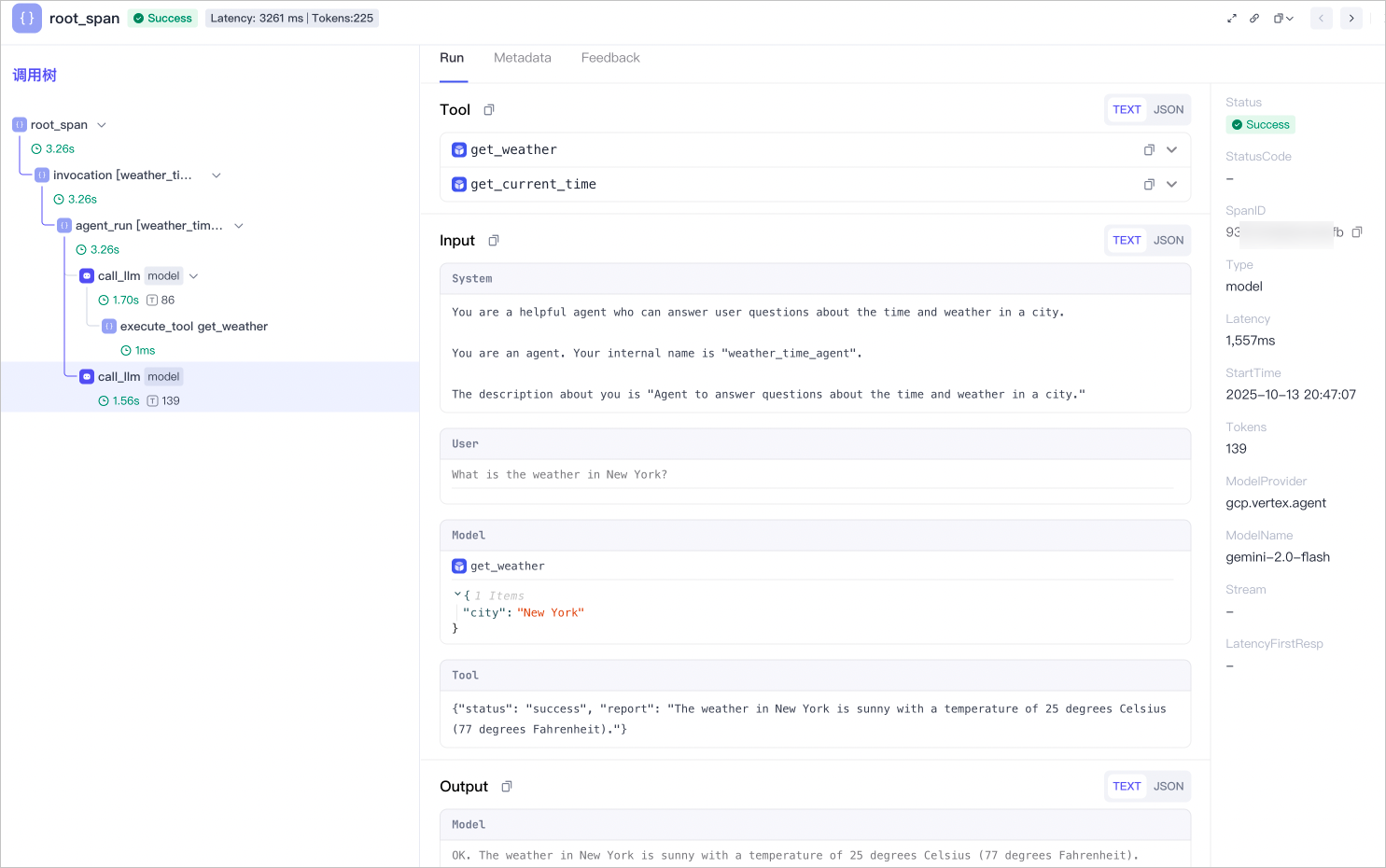Switch Output section to JSON view
This screenshot has width=1386, height=868.
(x=1169, y=787)
